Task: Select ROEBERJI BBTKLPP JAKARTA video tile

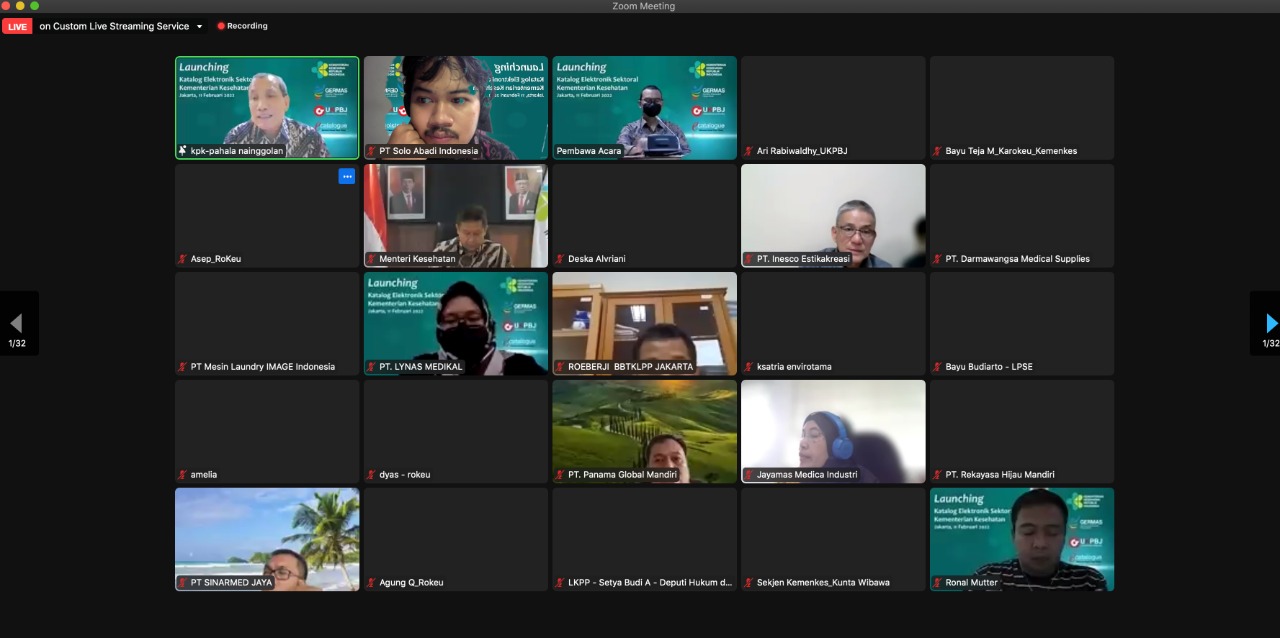Action: point(645,324)
